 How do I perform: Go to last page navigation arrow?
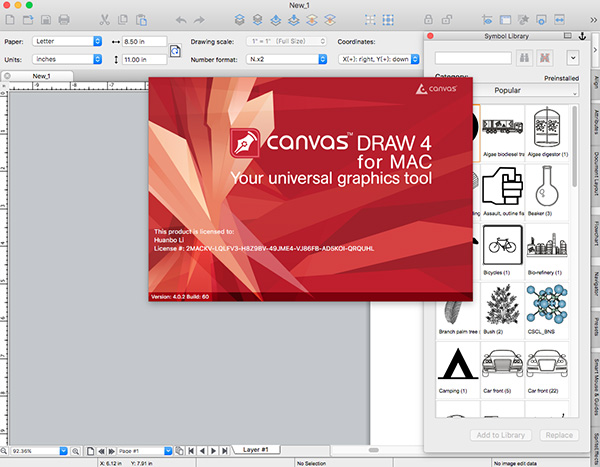[225, 451]
